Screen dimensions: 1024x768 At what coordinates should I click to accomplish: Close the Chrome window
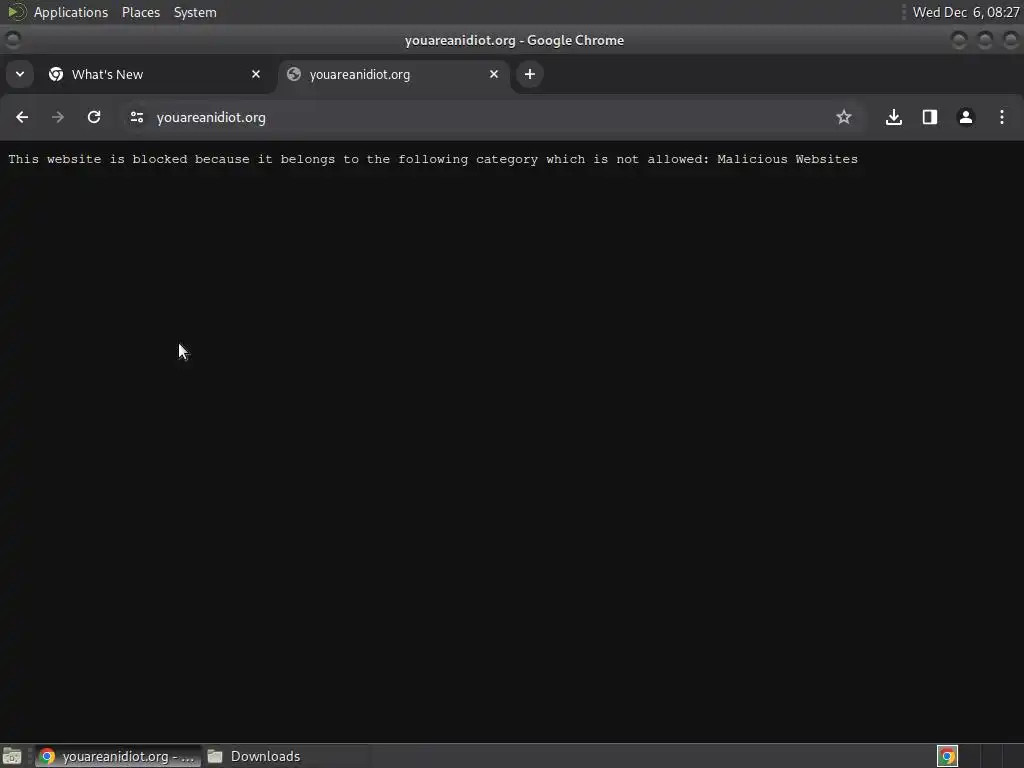(x=1010, y=40)
